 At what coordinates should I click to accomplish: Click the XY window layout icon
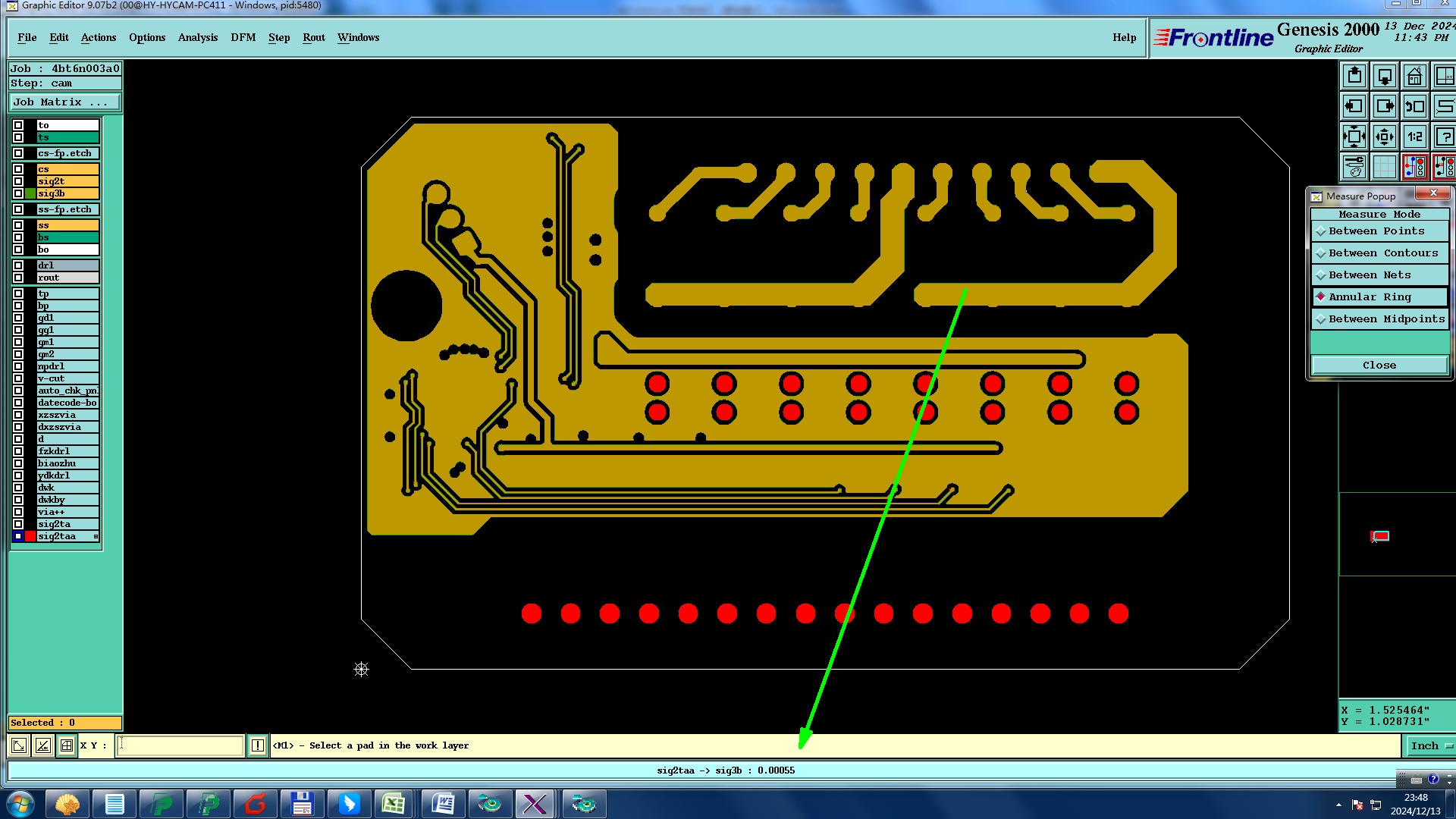coord(1444,76)
